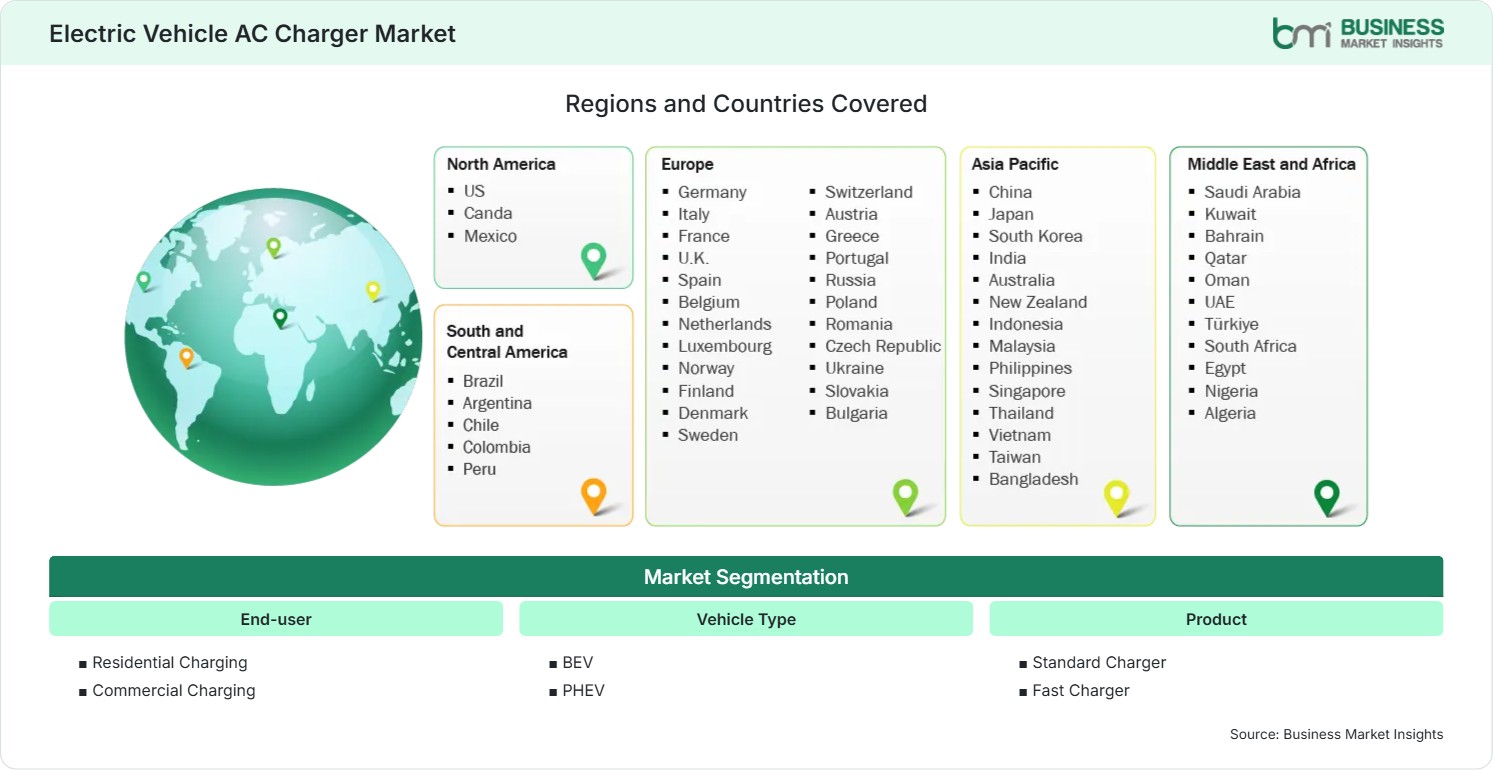Click 'New Zealand' in Asia Pacific list
Viewport: 1493px width, 770px height.
(x=1038, y=302)
